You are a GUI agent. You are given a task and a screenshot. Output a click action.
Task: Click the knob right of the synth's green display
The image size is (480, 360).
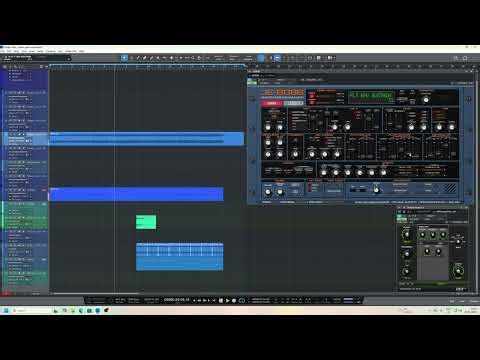point(426,99)
